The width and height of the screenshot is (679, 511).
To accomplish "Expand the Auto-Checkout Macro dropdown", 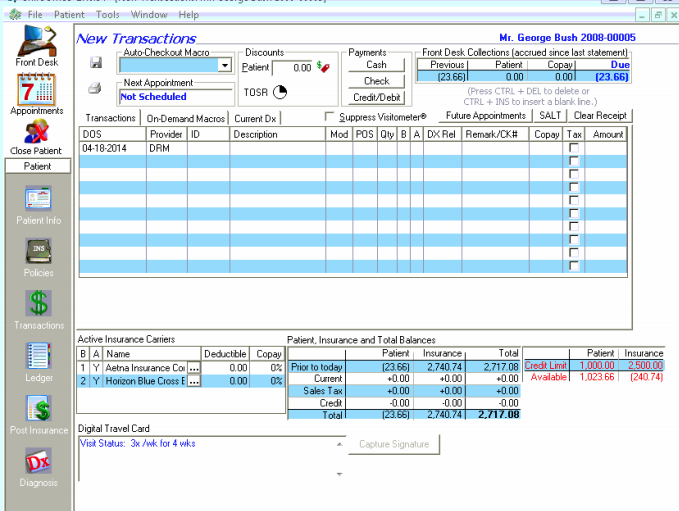I will (224, 65).
